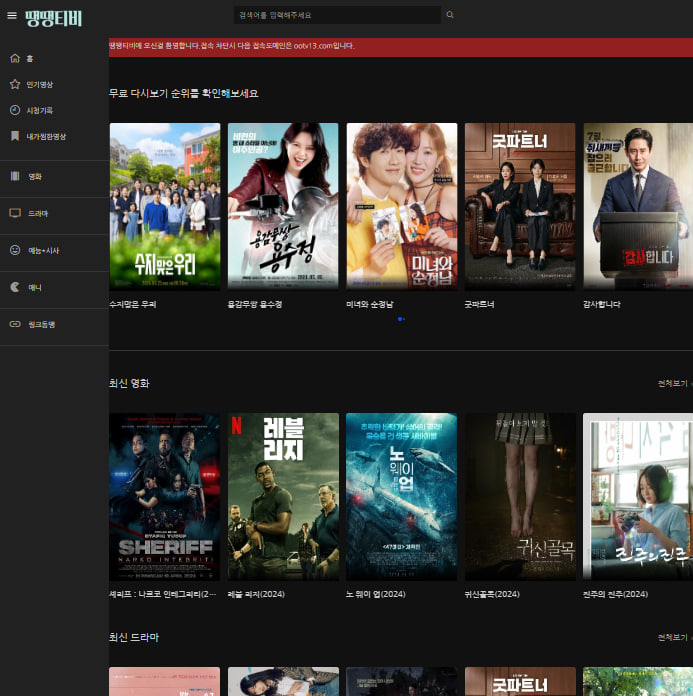The image size is (693, 696).
Task: Click the 최신 영화 section heading
Action: pos(129,383)
